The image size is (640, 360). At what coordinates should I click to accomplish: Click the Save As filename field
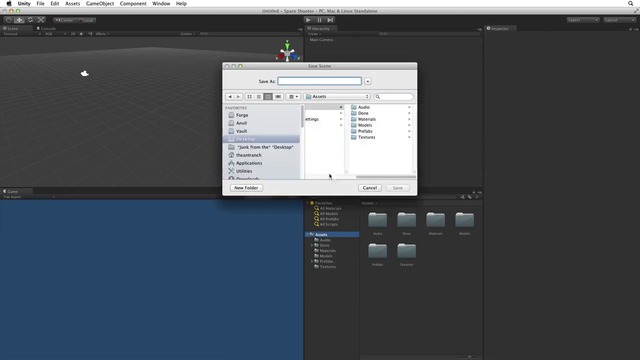click(x=319, y=81)
